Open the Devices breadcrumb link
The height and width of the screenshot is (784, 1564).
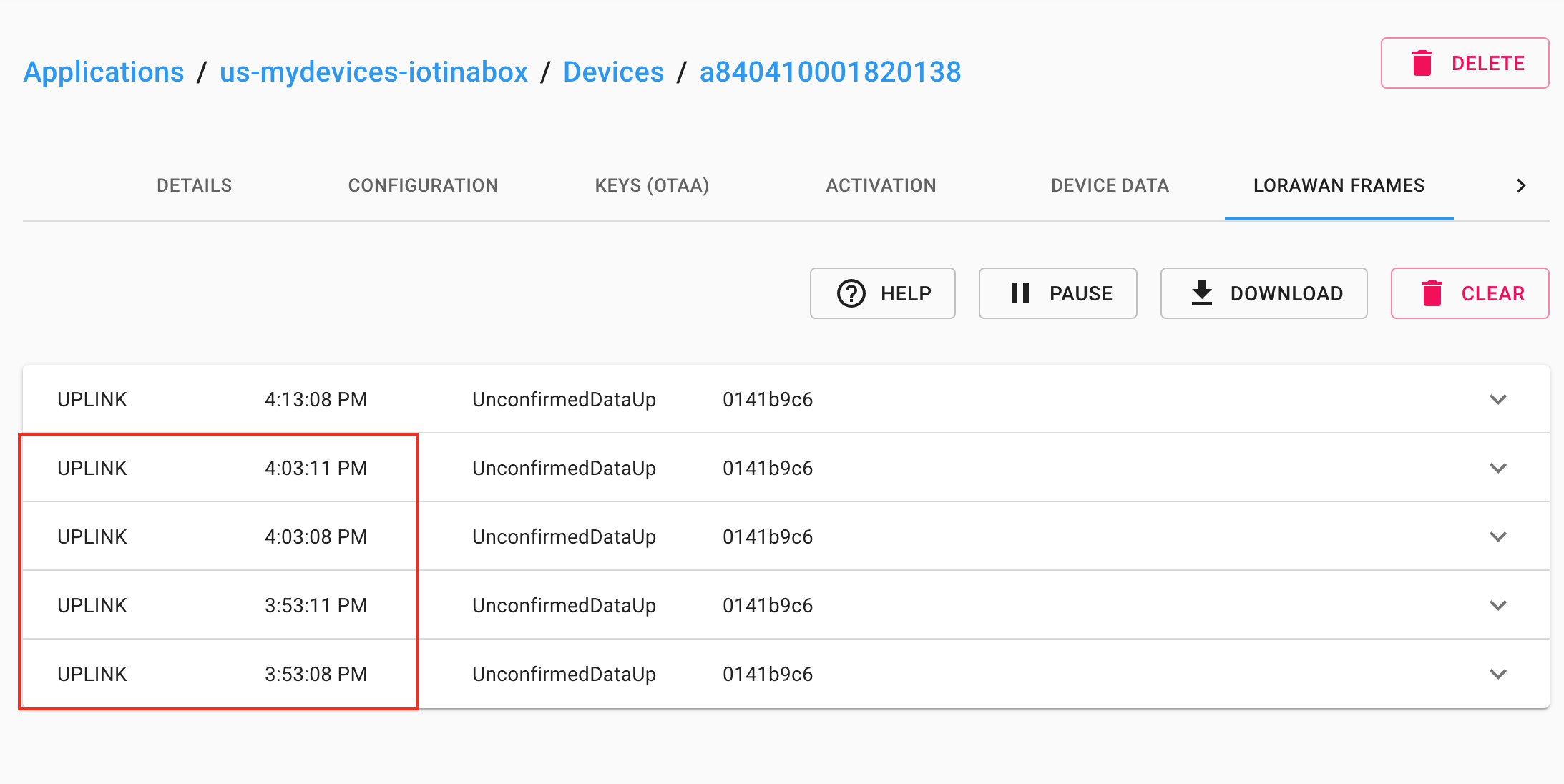coord(614,72)
